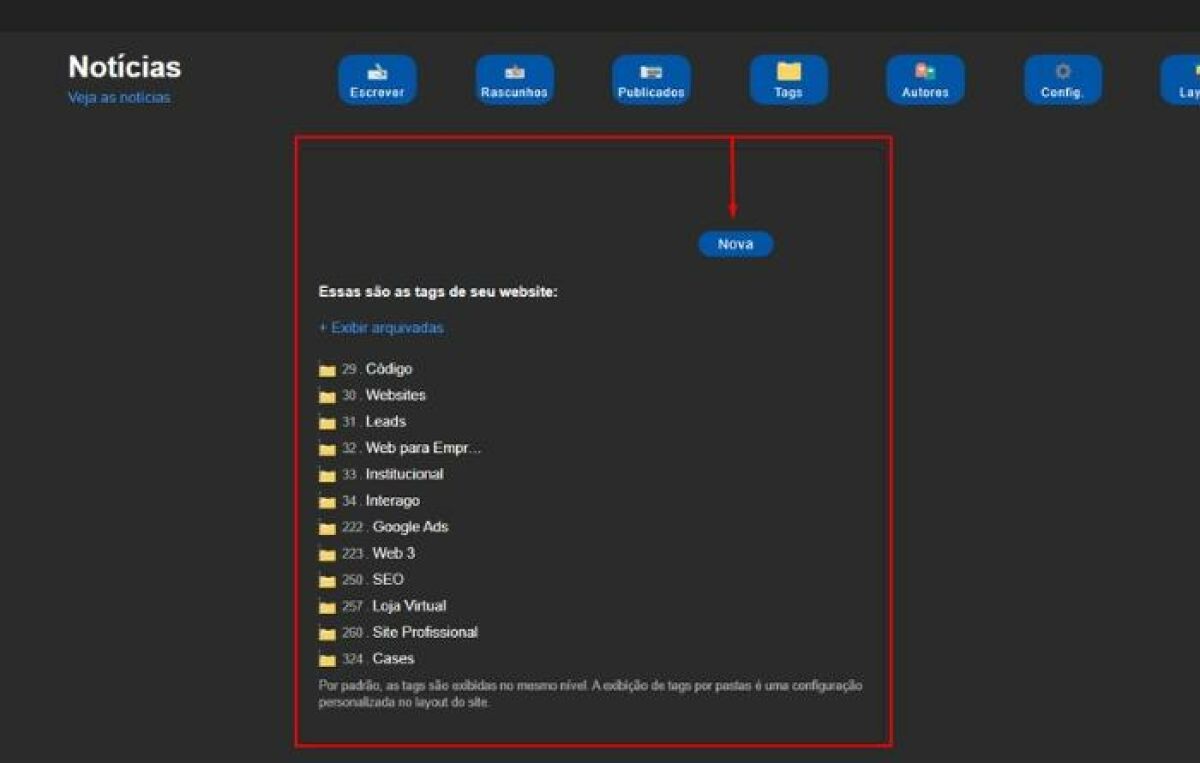
Task: Click the Veja as notícias link
Action: (x=119, y=98)
